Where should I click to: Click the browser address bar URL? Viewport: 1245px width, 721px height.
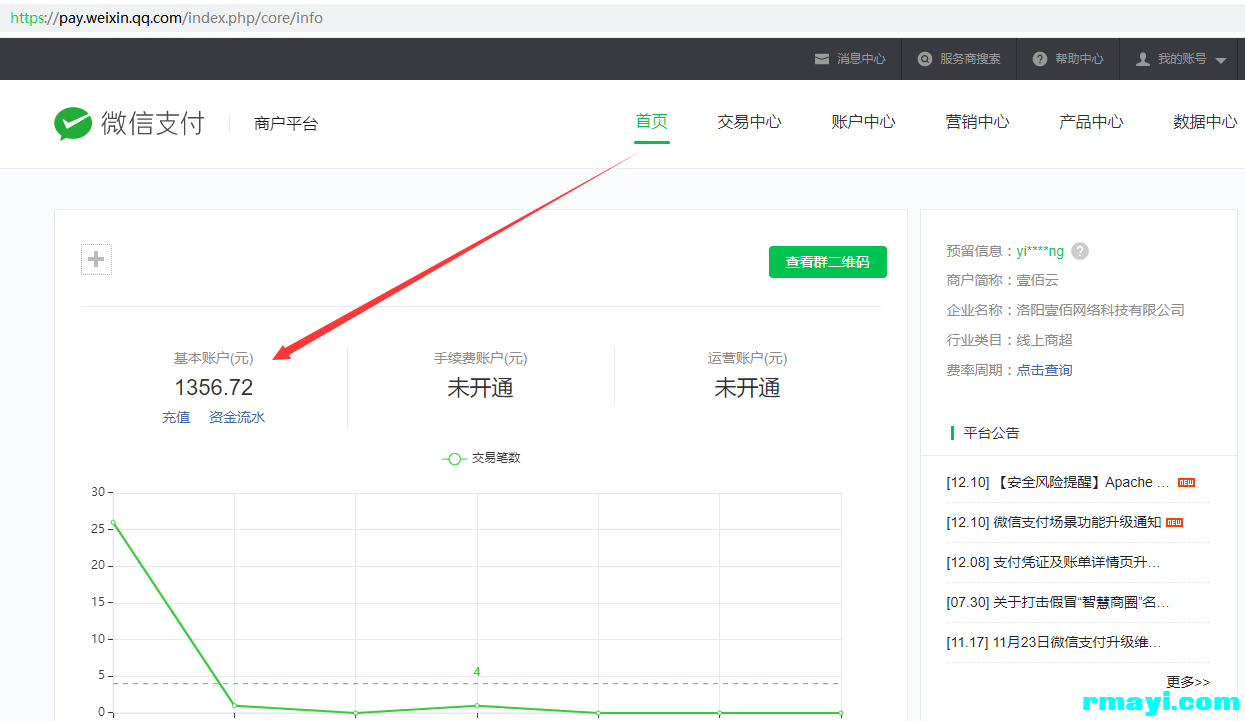point(167,18)
